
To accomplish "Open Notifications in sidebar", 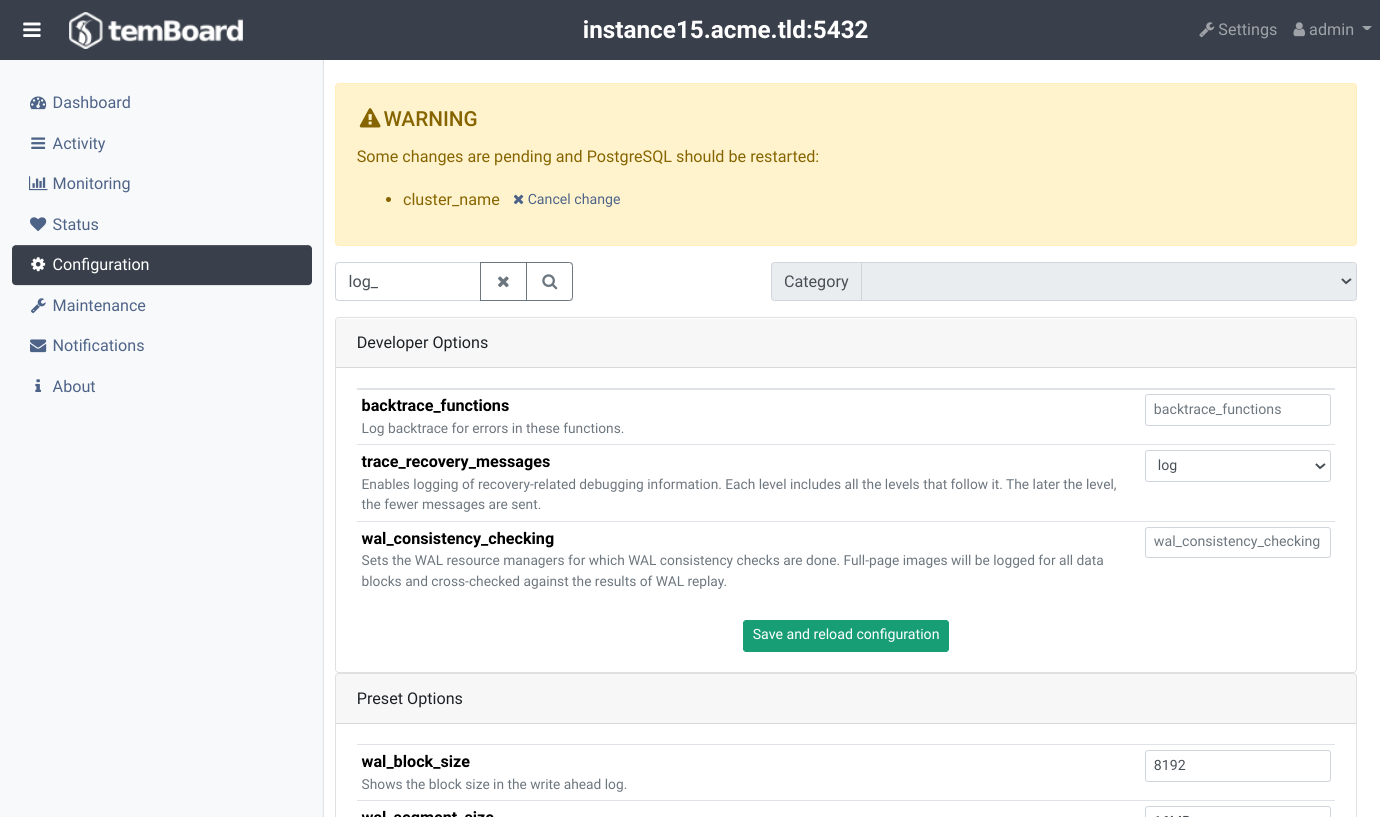I will click(87, 346).
